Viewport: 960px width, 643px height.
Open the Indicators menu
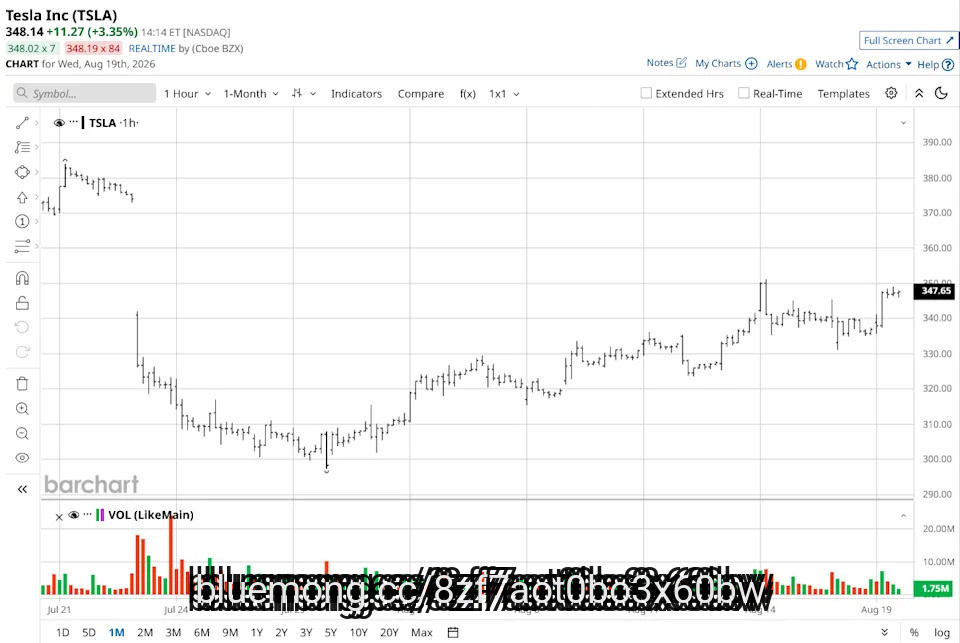[x=356, y=94]
